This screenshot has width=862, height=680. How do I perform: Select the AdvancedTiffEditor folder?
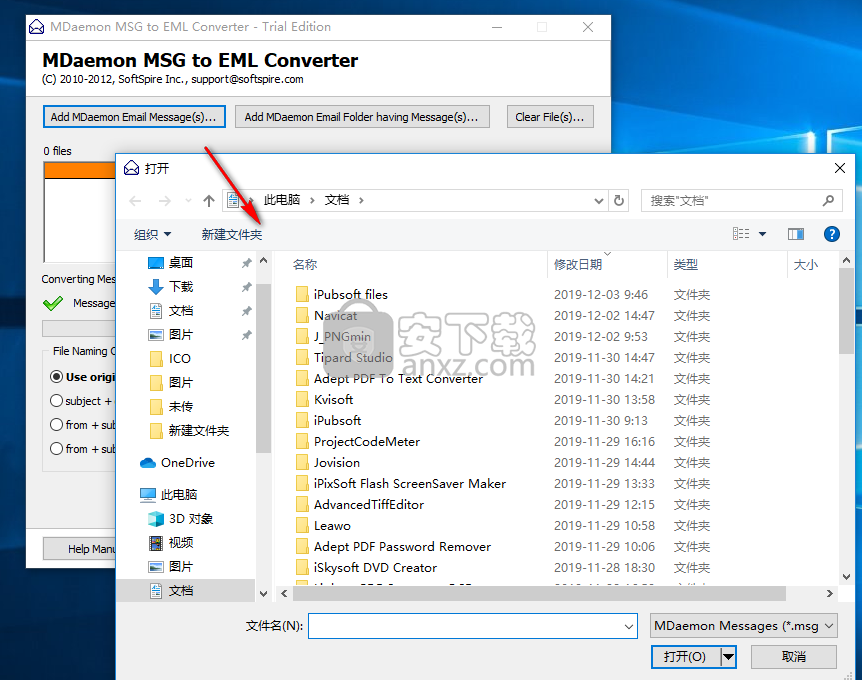pos(369,505)
